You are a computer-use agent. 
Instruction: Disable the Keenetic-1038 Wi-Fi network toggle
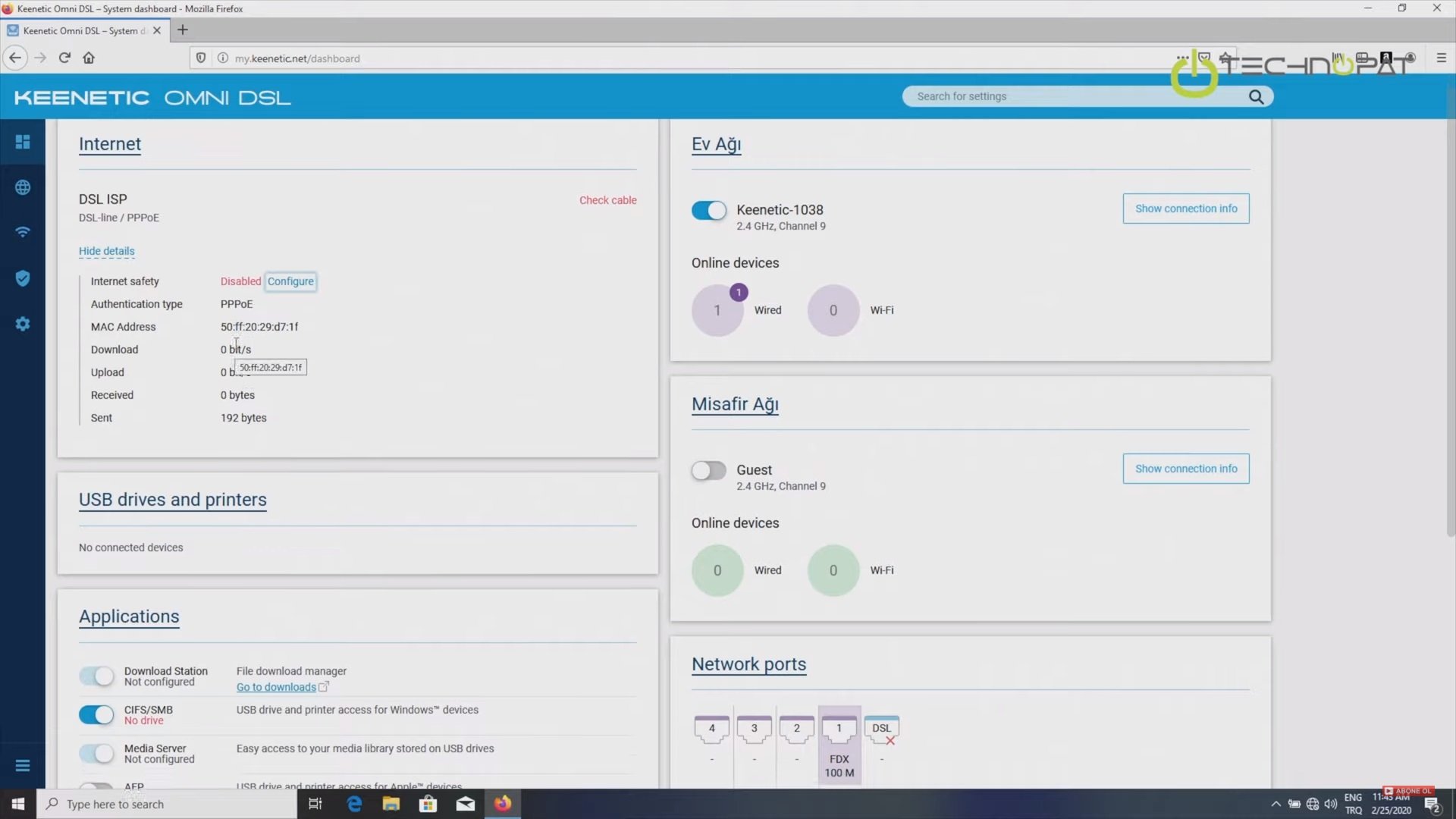point(708,210)
